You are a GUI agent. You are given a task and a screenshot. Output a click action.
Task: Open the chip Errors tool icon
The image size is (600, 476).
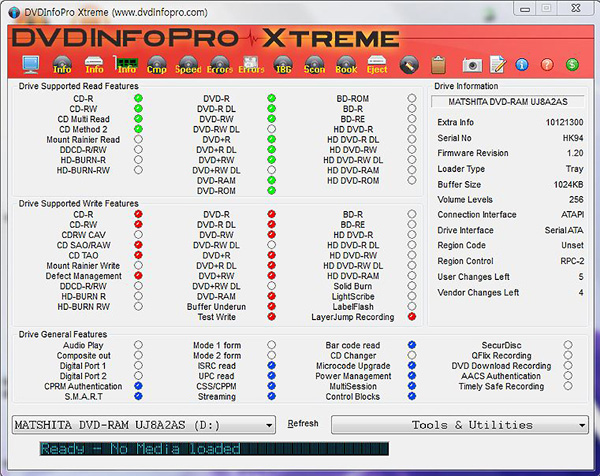[251, 64]
